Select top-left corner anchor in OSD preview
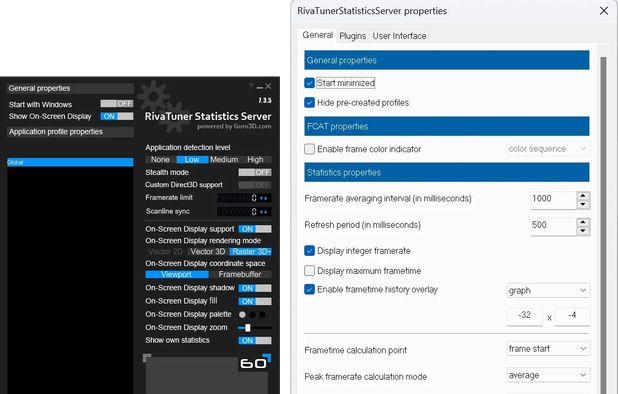618x394 pixels. (147, 358)
